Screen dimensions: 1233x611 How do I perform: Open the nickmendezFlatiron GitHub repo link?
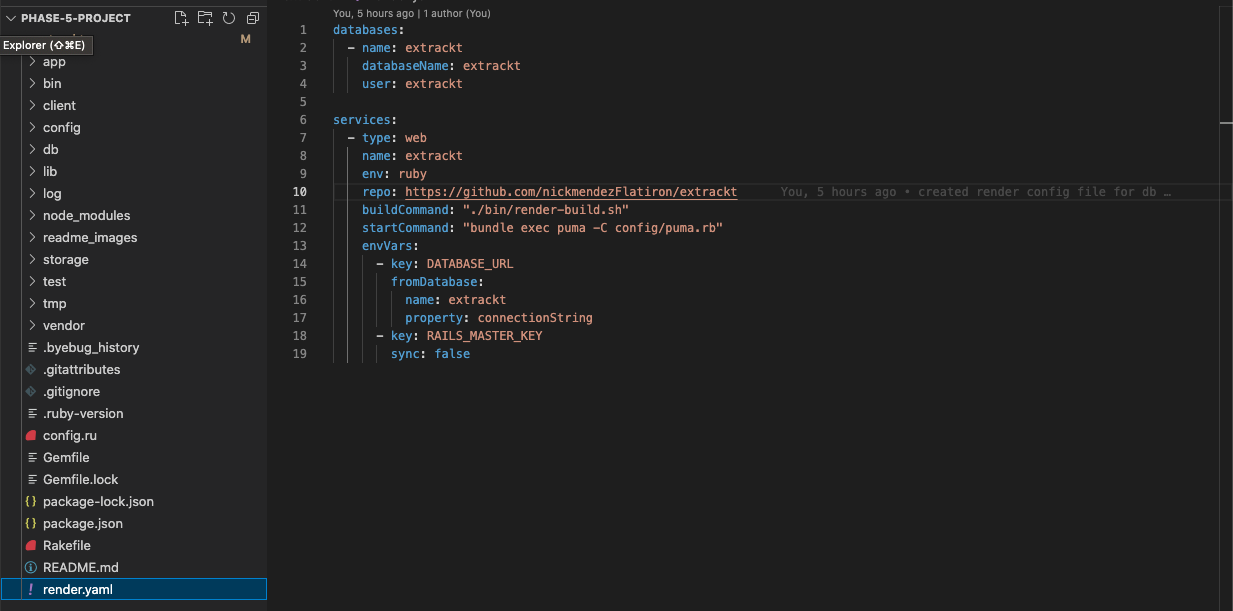tap(572, 191)
